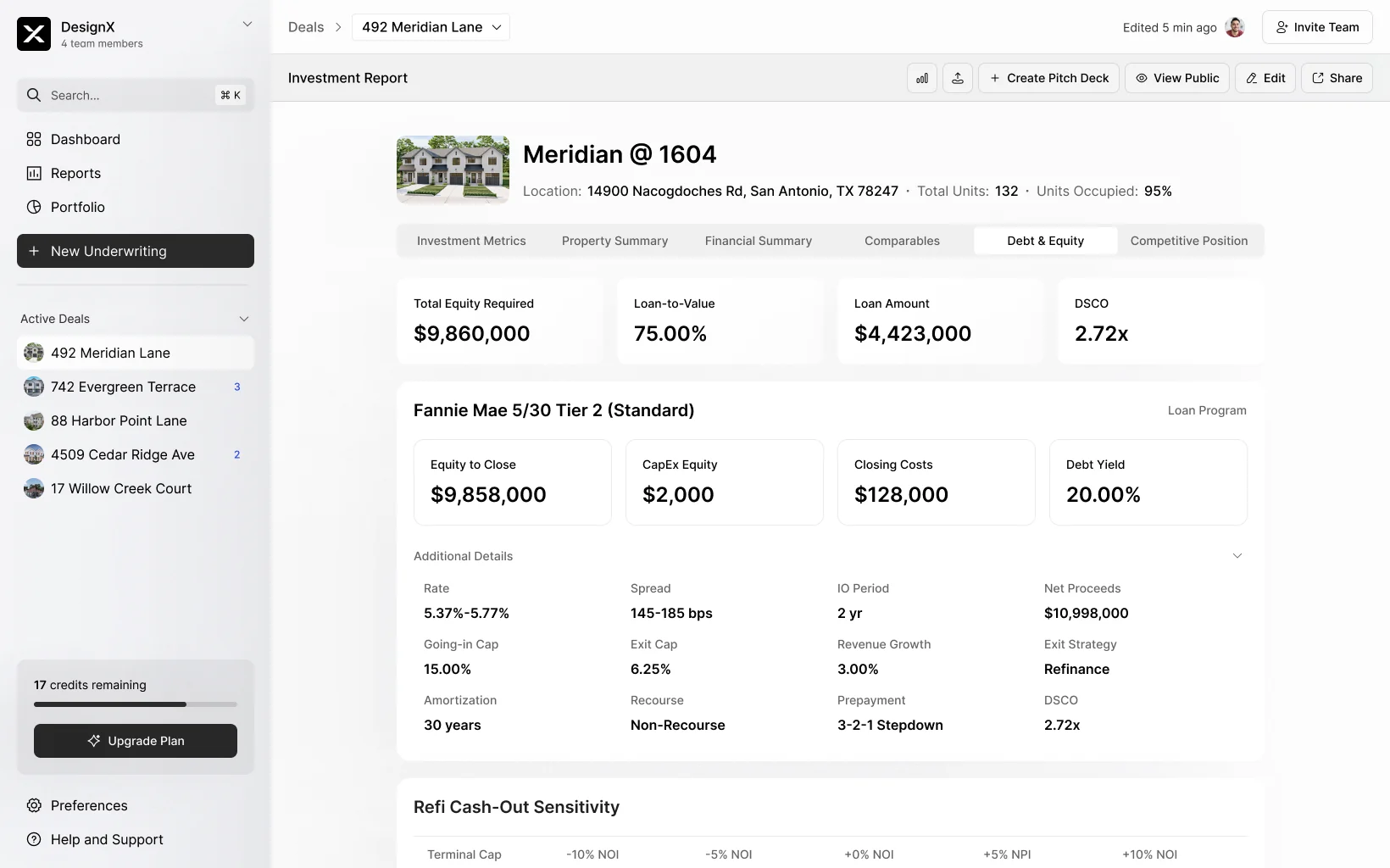Open Competitive Position tab
1390x868 pixels.
(x=1189, y=241)
